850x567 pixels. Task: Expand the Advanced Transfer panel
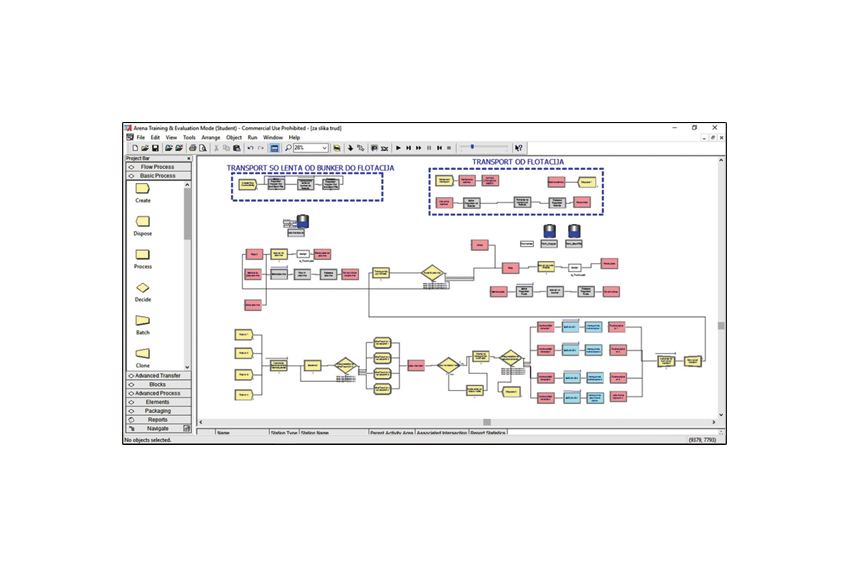(158, 376)
